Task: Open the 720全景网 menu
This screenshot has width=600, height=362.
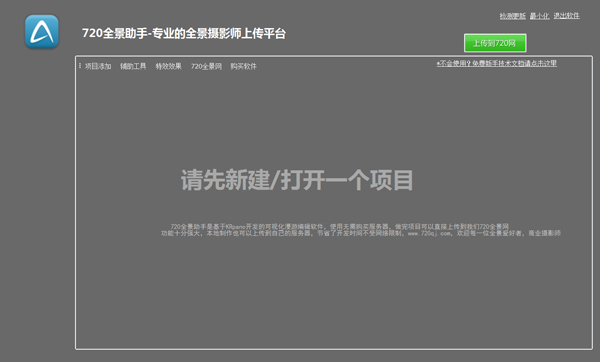Action: coord(206,67)
